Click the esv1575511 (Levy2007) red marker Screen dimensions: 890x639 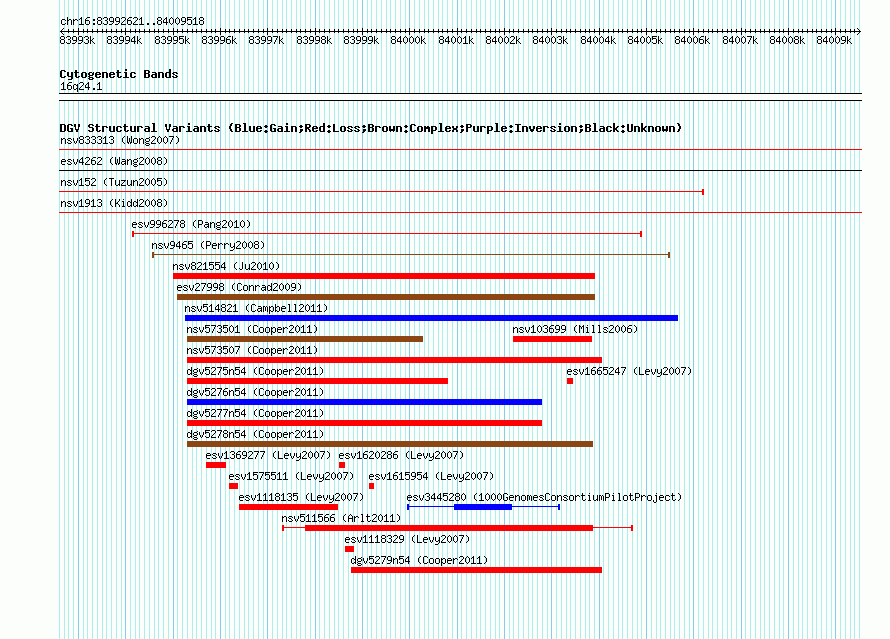pos(233,486)
